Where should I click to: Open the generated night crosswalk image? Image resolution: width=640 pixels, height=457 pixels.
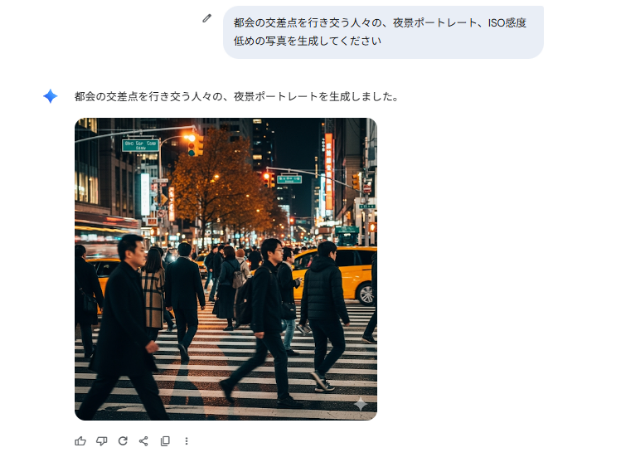point(226,269)
